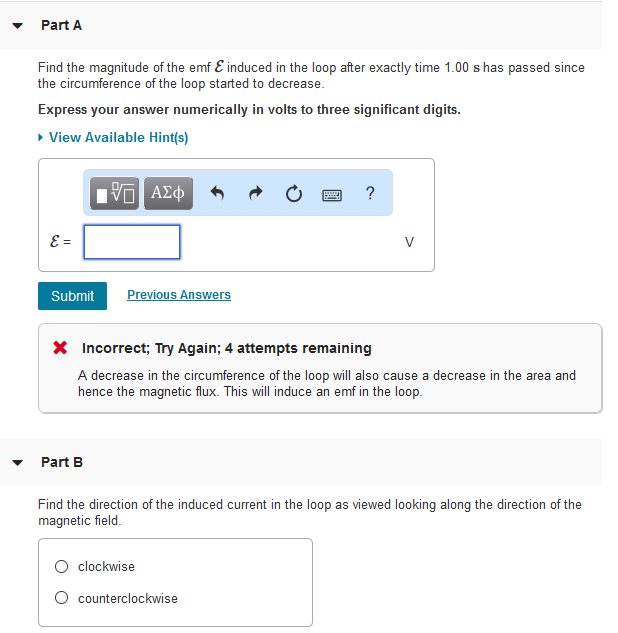This screenshot has height=633, width=618.
Task: Select the clockwise option
Action: 62,567
